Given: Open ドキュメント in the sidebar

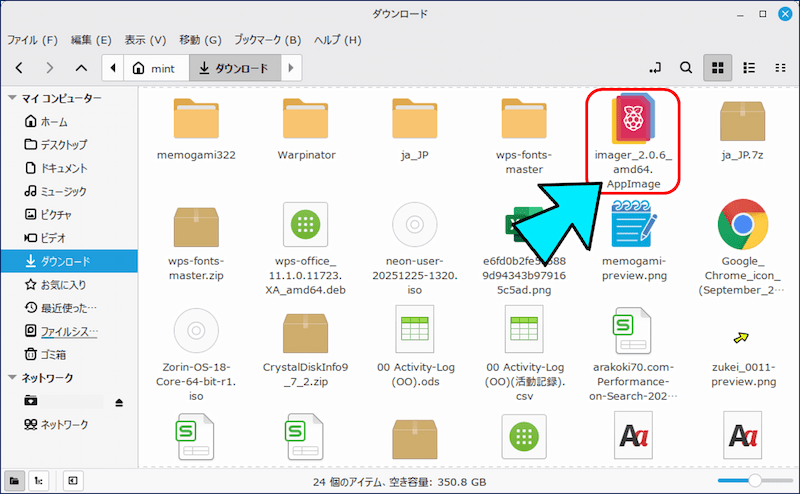Looking at the screenshot, I should [69, 168].
